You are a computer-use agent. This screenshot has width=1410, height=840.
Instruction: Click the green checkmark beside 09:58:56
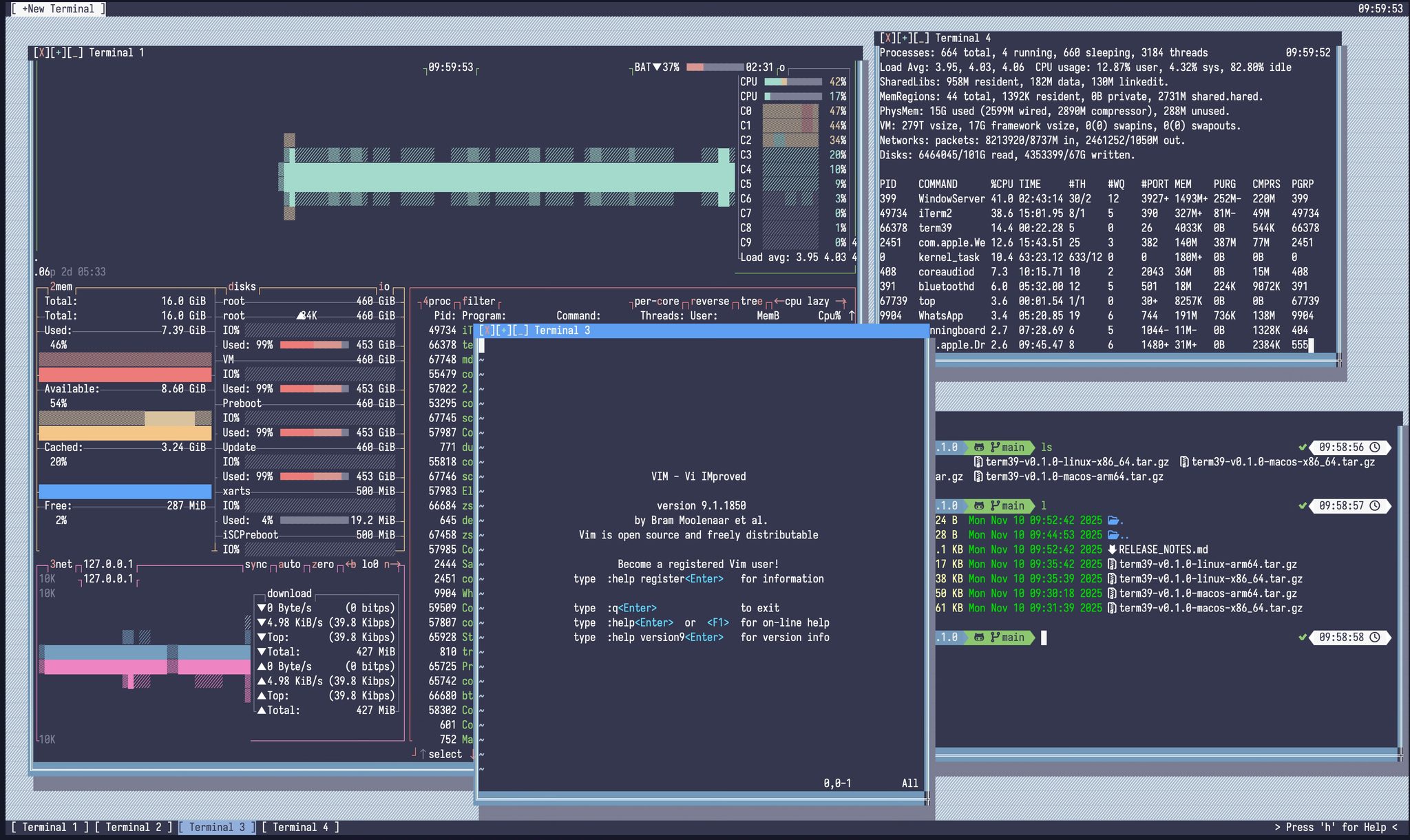[1302, 448]
